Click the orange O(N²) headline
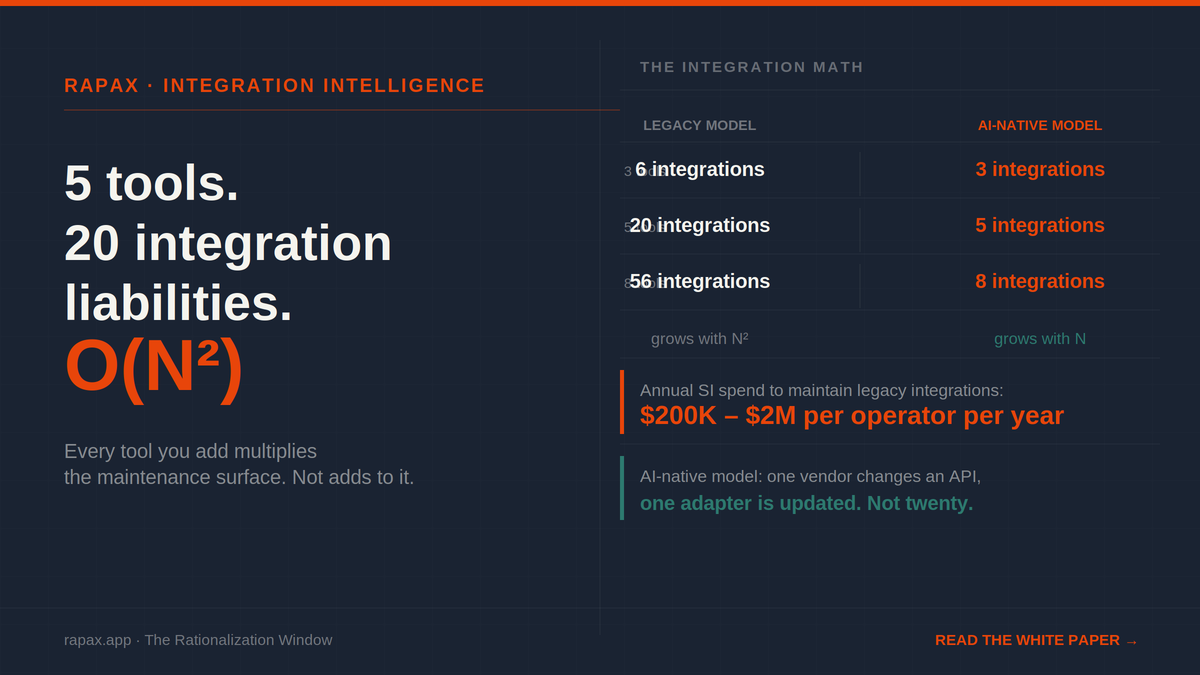This screenshot has width=1200, height=675. pos(154,367)
